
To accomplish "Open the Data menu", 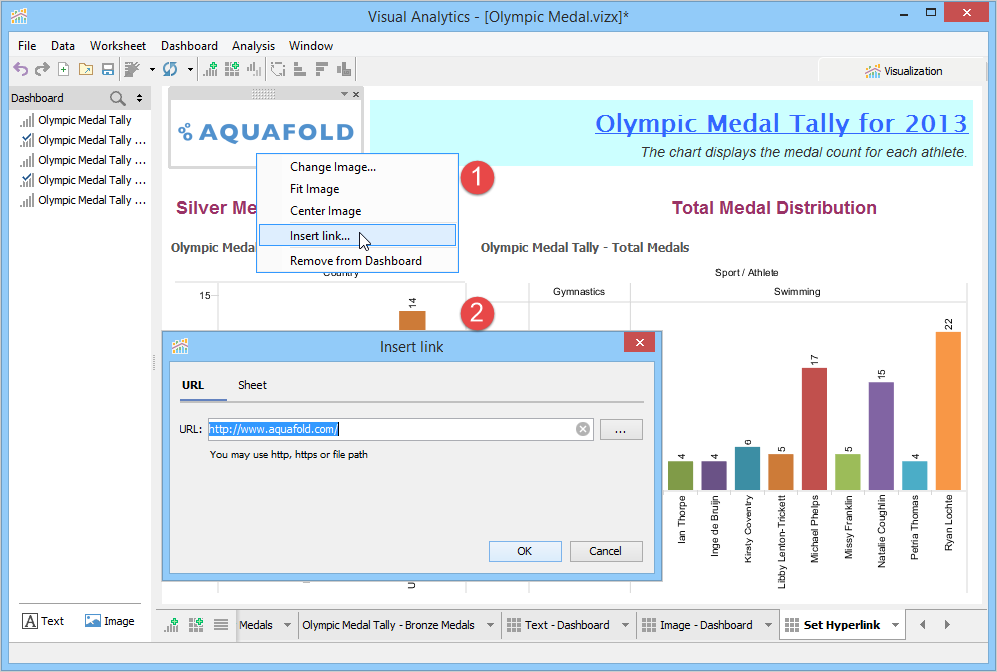I will tap(63, 46).
